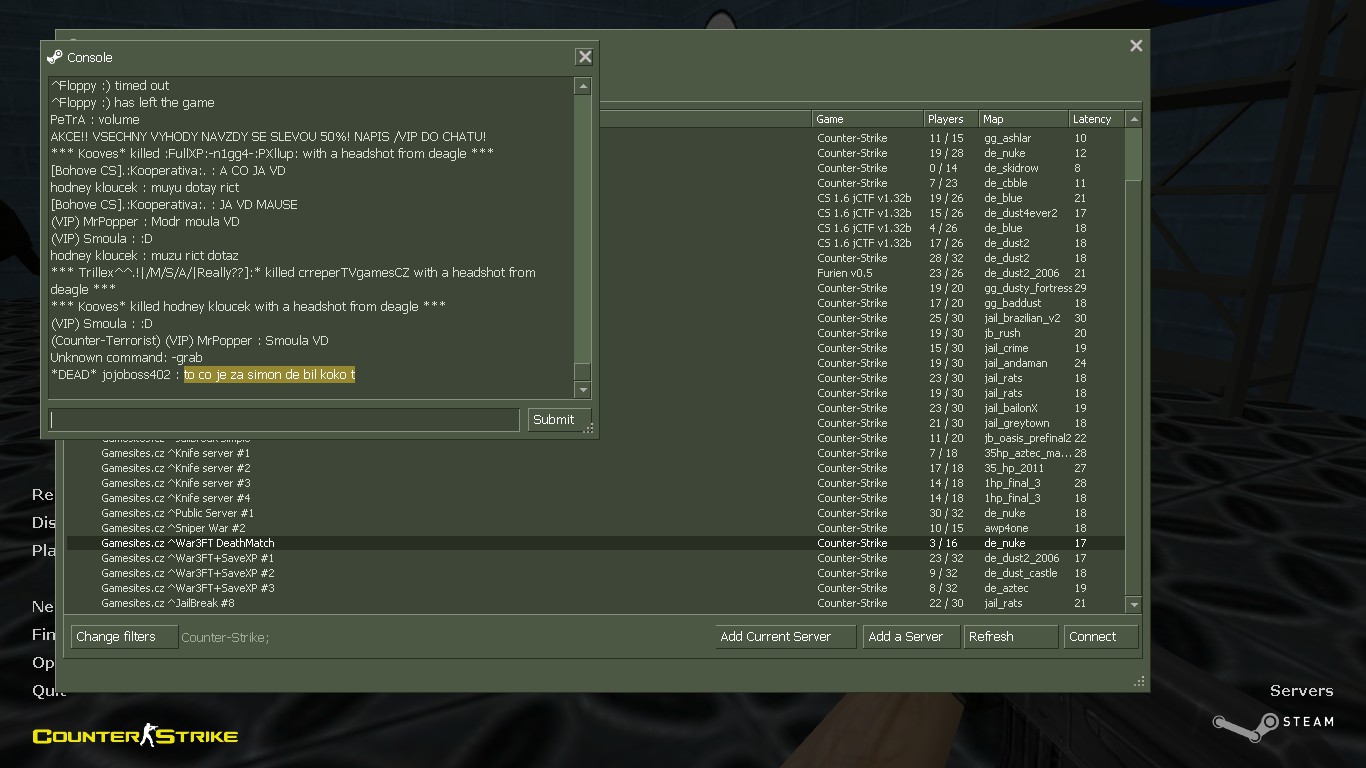
Task: Close the server browser window
Action: coord(1136,45)
